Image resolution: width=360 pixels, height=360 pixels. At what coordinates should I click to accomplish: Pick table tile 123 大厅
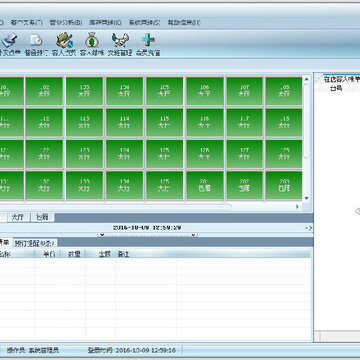tap(84, 154)
